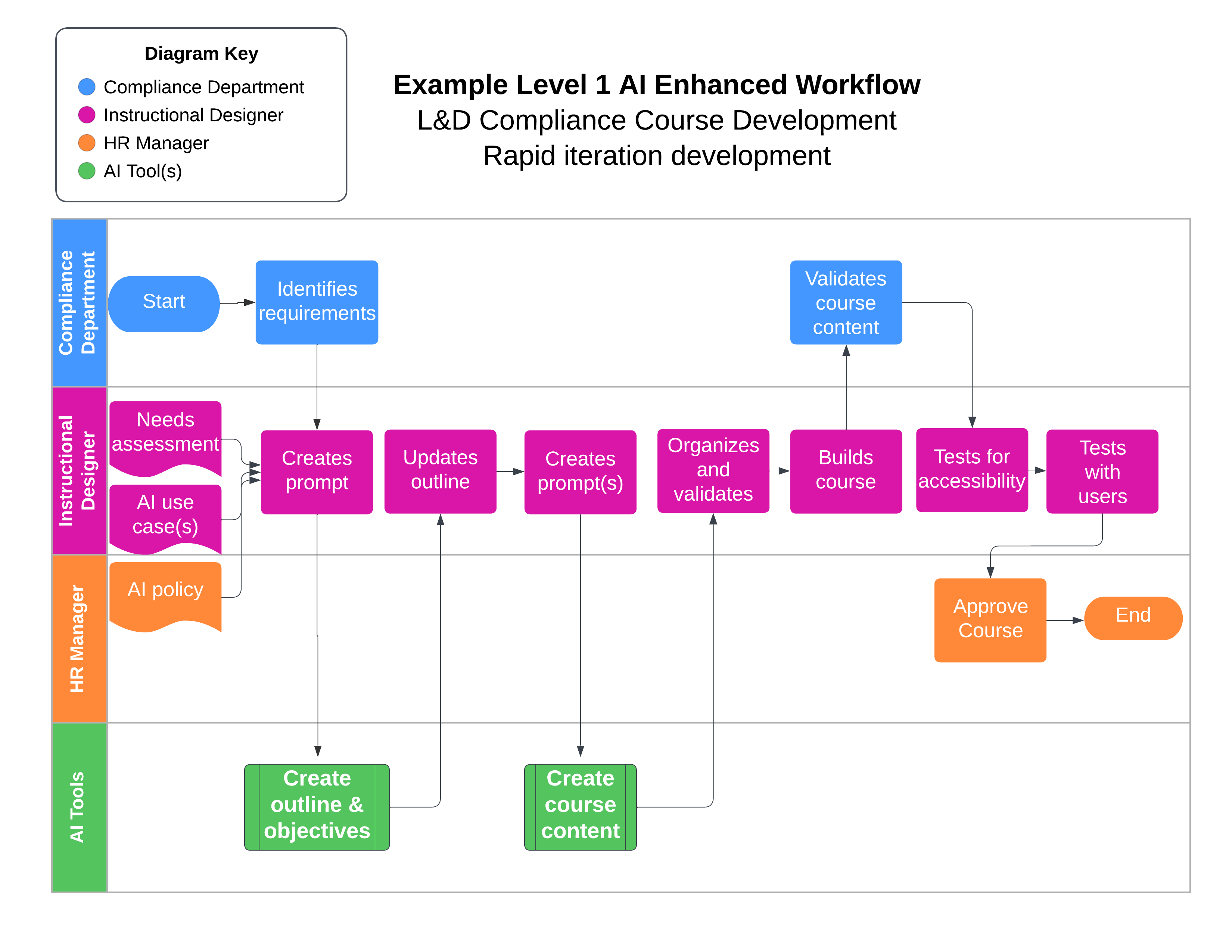Click the blue circle in Diagram Key
This screenshot has width=1232, height=952.
86,87
